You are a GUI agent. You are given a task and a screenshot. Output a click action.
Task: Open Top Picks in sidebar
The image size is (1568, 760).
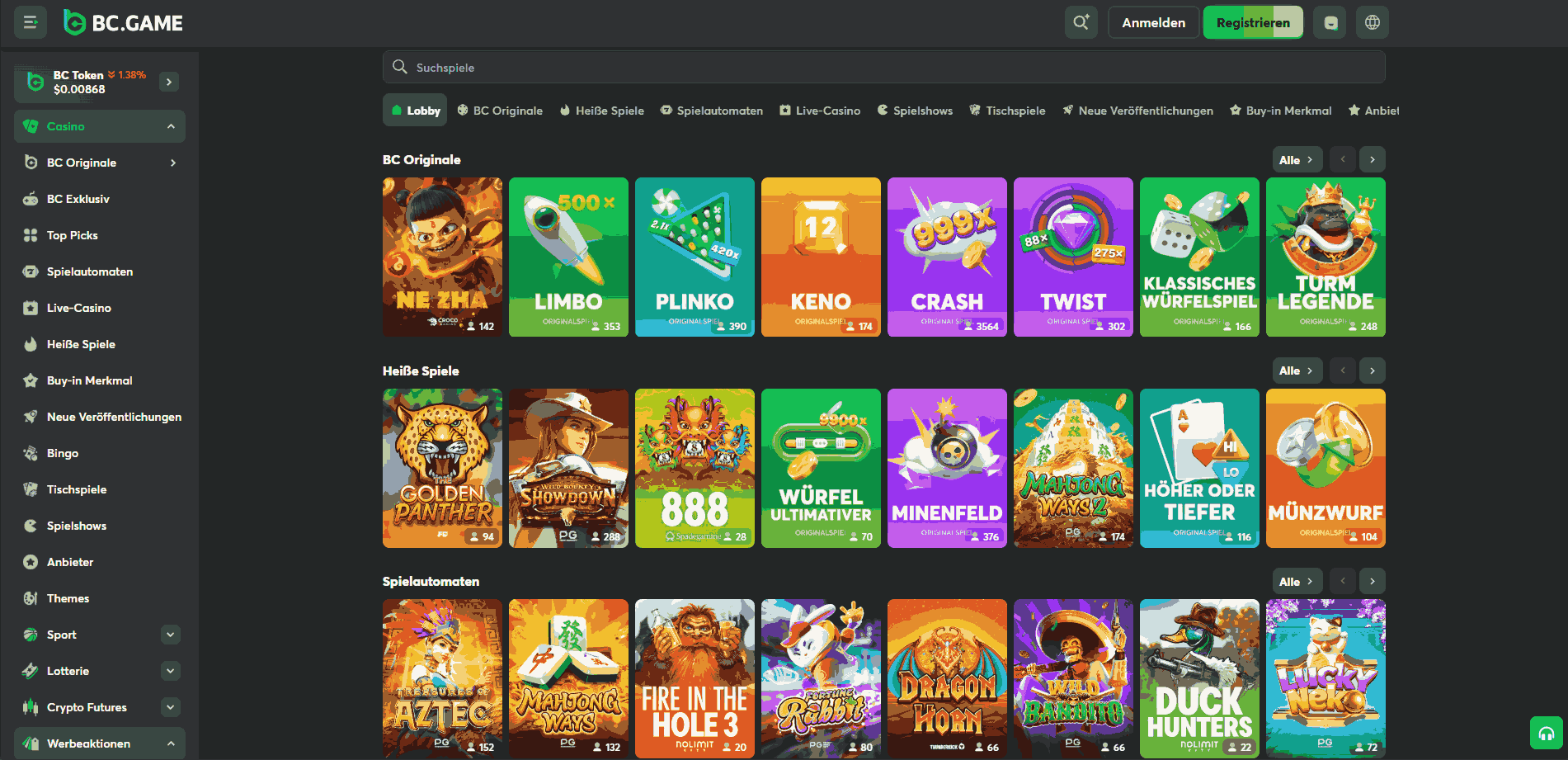pos(100,235)
